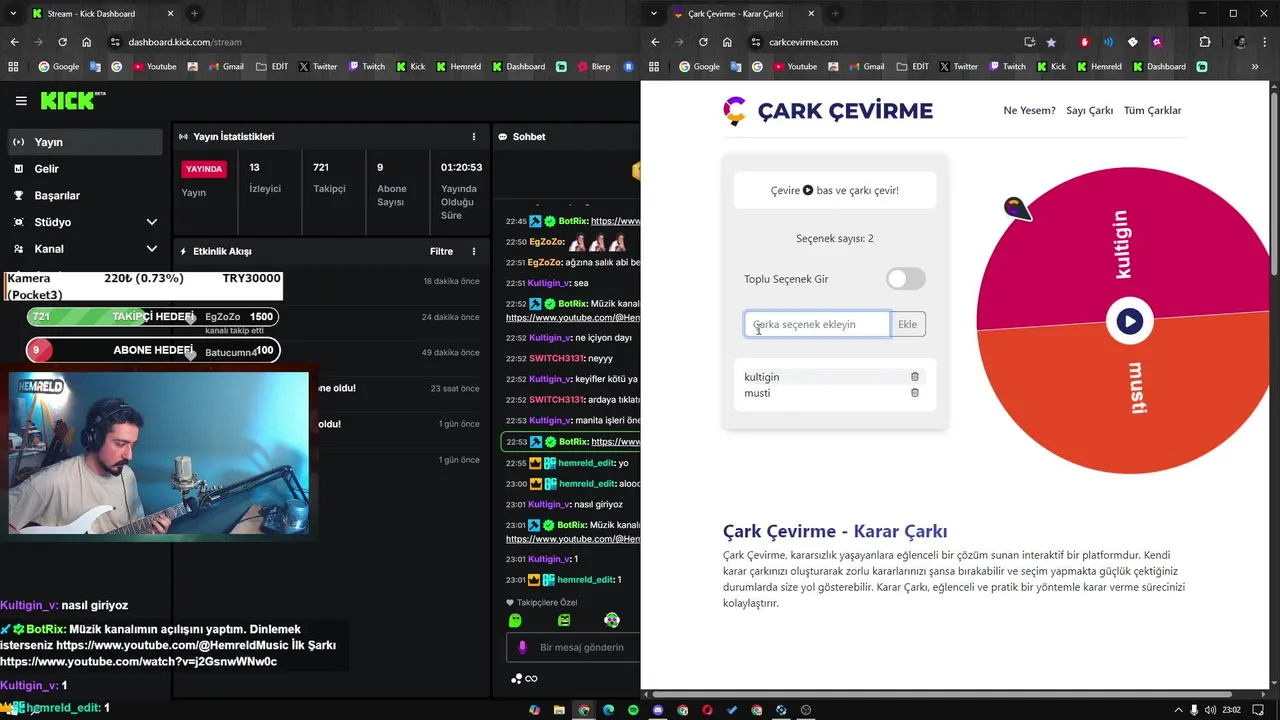Open Discord from the taskbar
This screenshot has height=720, width=1280.
pos(658,710)
